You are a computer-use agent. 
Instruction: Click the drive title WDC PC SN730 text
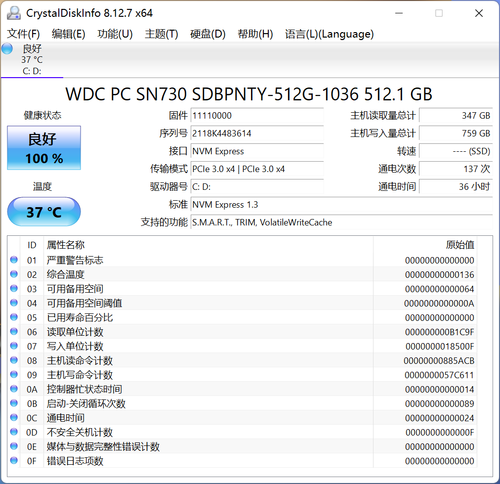pos(249,94)
